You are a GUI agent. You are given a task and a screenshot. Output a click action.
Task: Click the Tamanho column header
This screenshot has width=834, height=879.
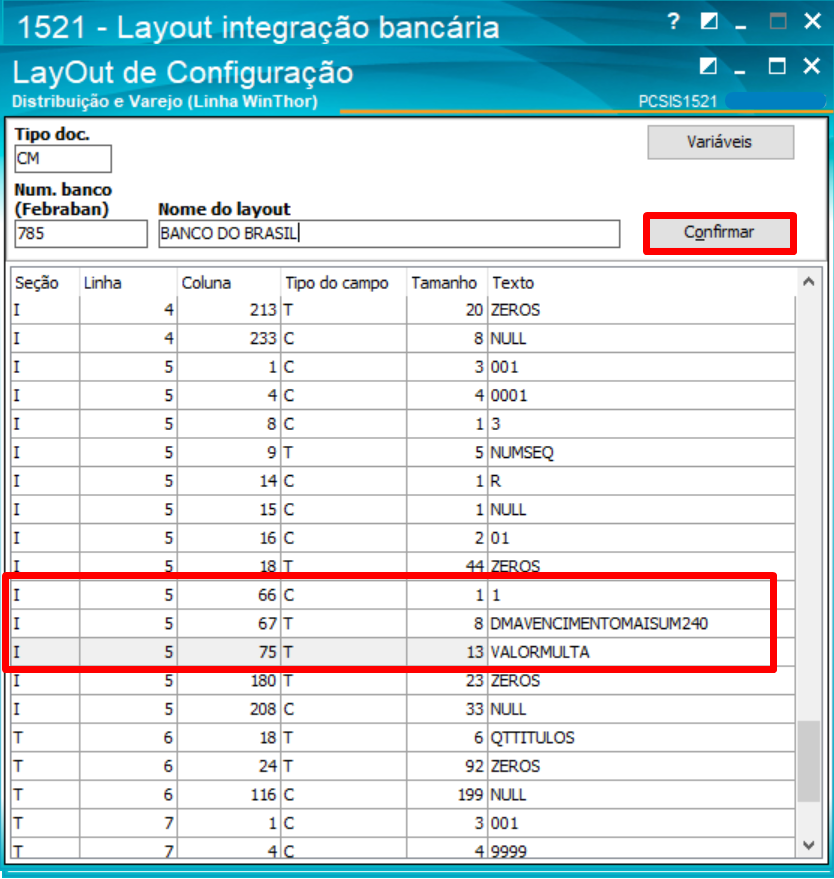click(444, 283)
